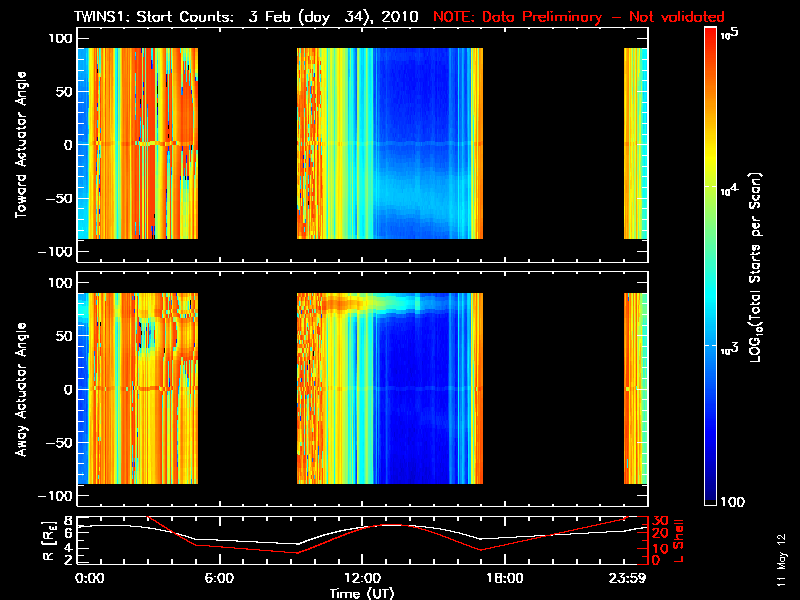Click the 23:59 time label

click(628, 579)
